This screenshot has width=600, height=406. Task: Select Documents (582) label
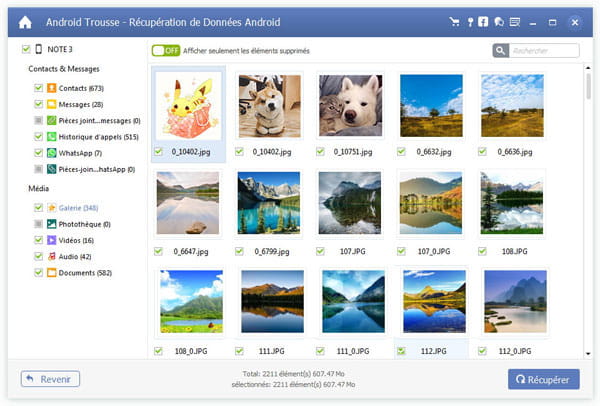coord(85,273)
